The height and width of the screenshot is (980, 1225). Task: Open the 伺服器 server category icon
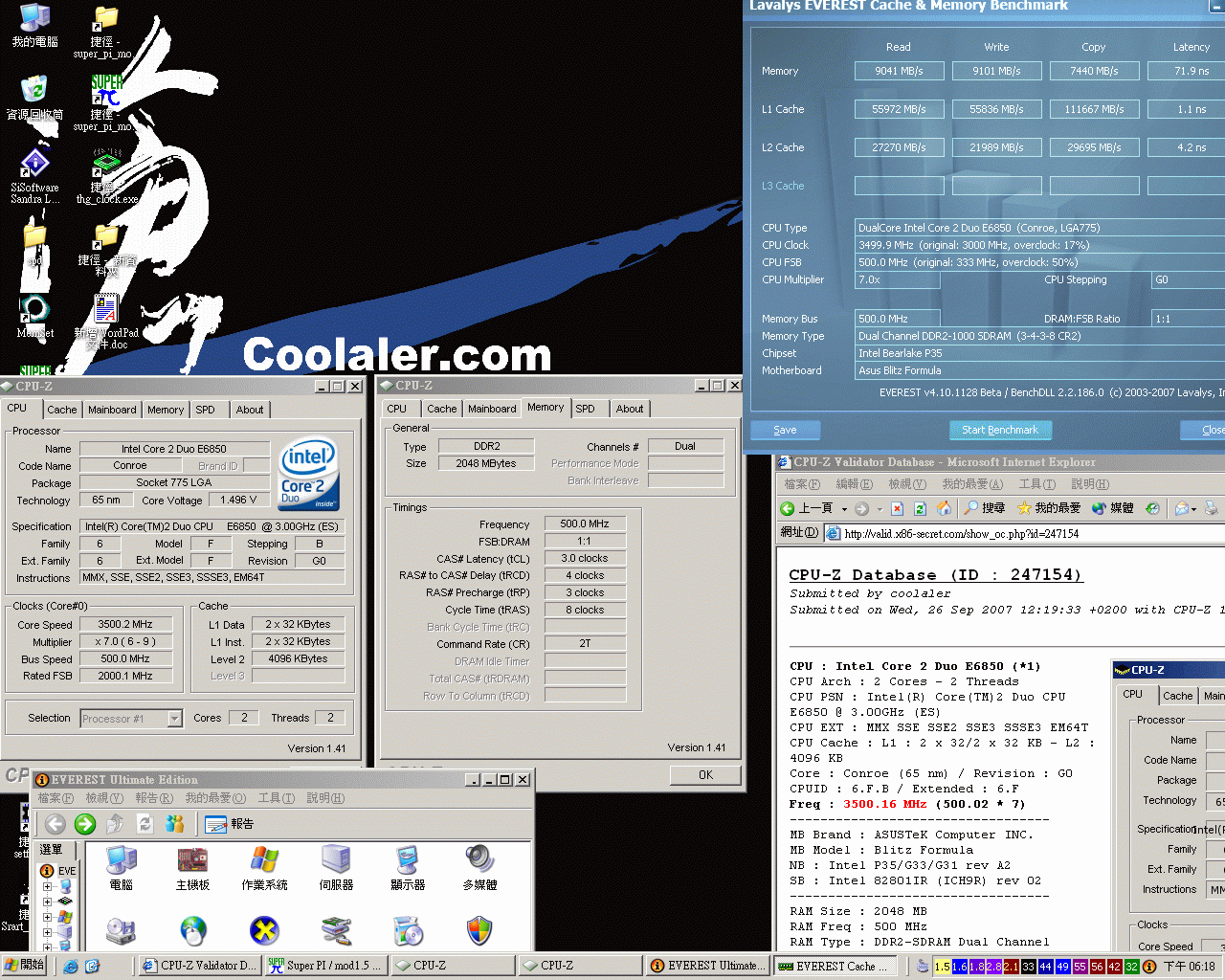(x=336, y=868)
